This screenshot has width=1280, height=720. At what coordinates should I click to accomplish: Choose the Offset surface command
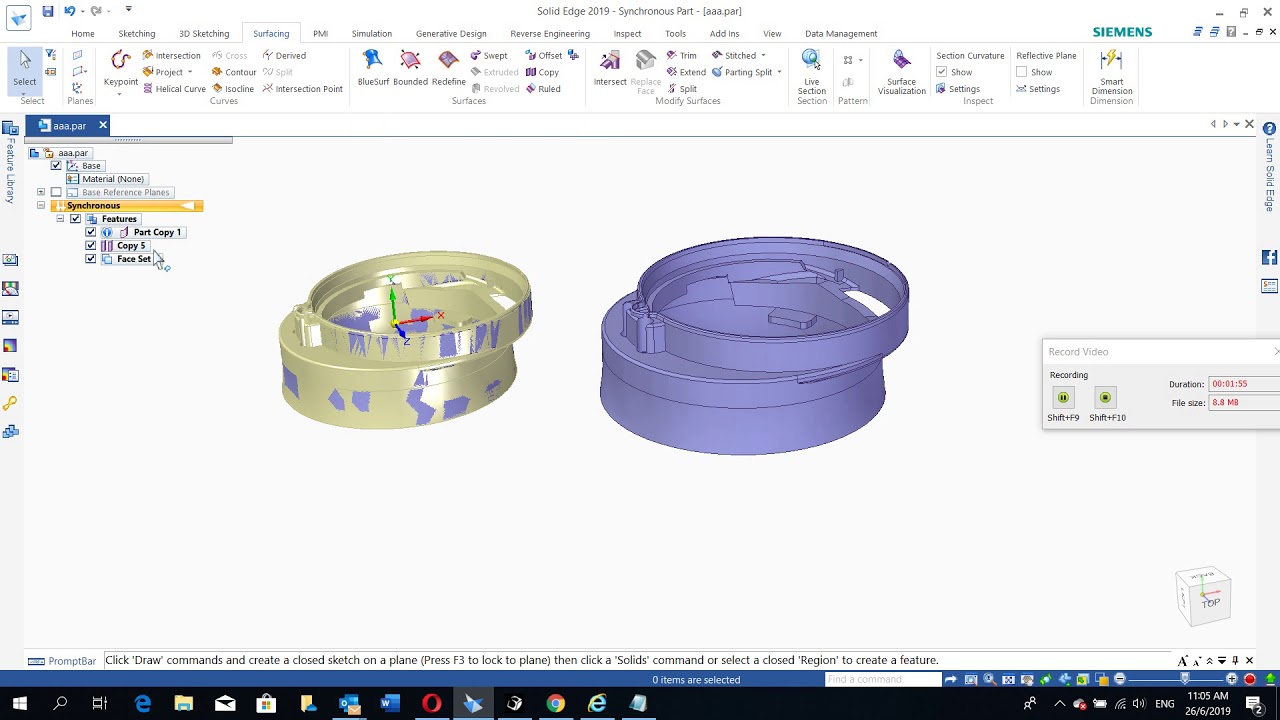coord(544,56)
